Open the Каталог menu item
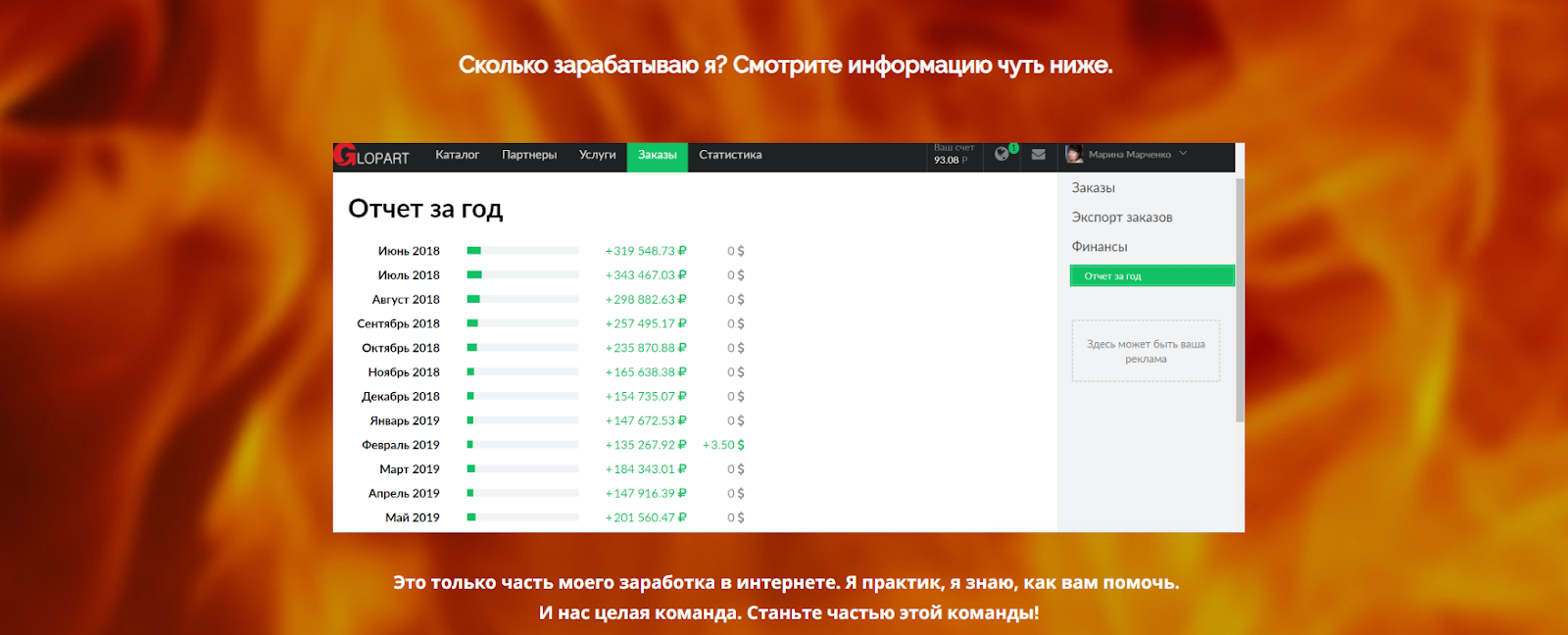Viewport: 1568px width, 635px height. pyautogui.click(x=458, y=155)
